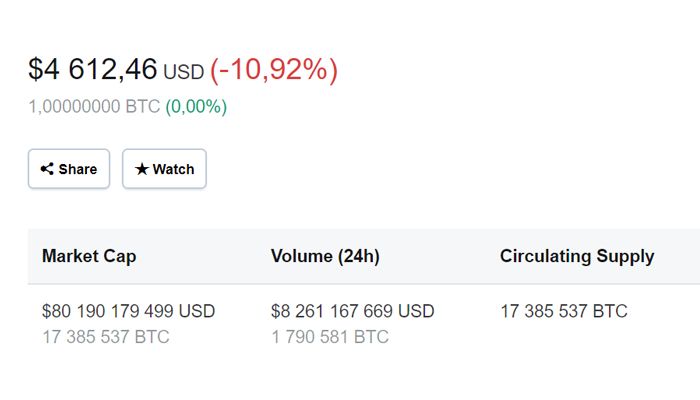Screen dimensions: 700x400
Task: Click the red -10,92% change percentage
Action: (x=274, y=70)
